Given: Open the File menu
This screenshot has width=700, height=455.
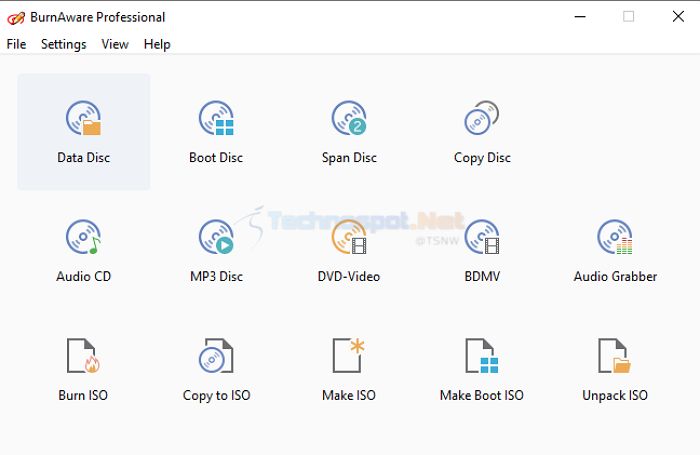Looking at the screenshot, I should [17, 44].
